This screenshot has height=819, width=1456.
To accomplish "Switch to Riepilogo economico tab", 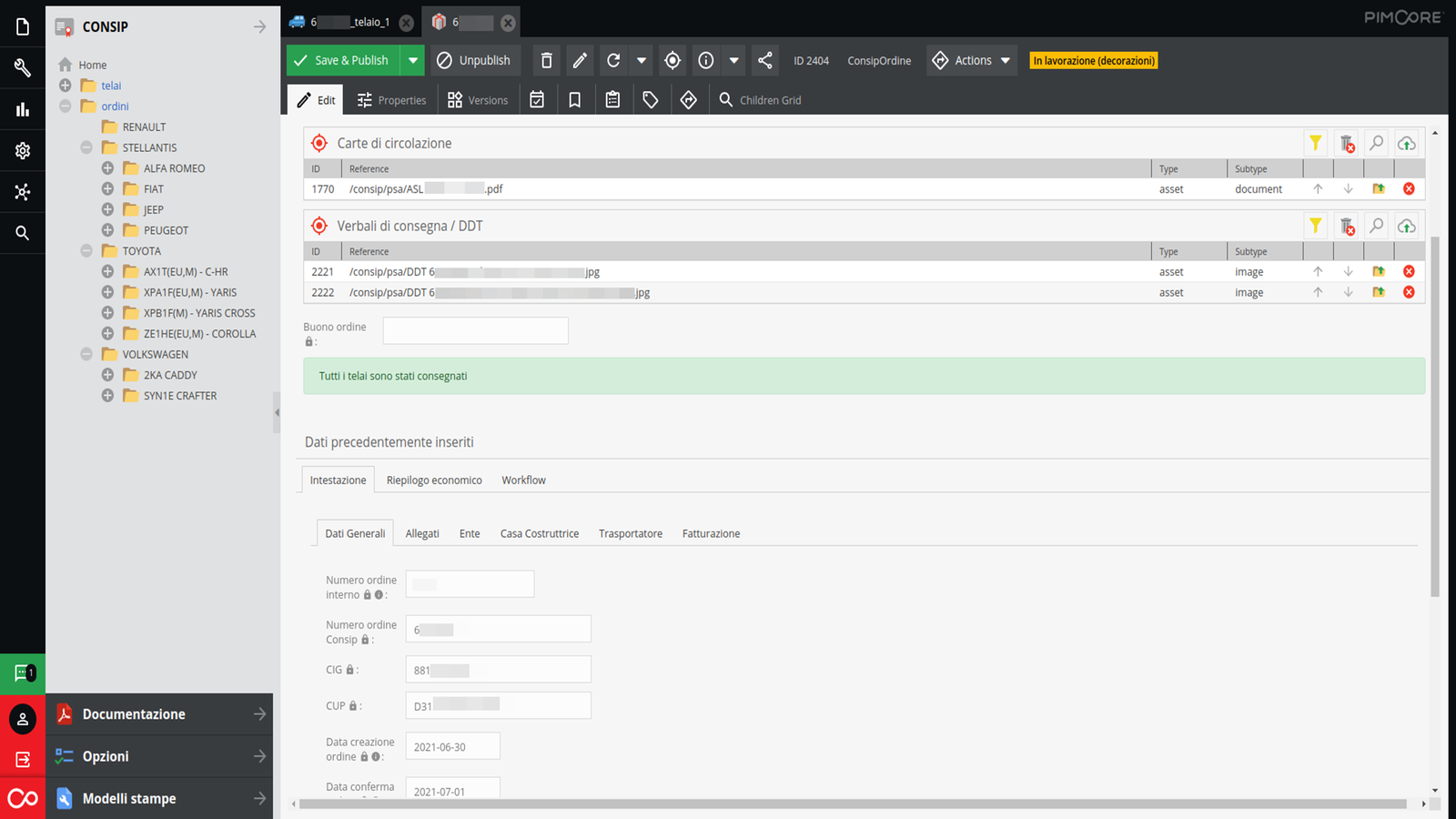I will click(434, 480).
